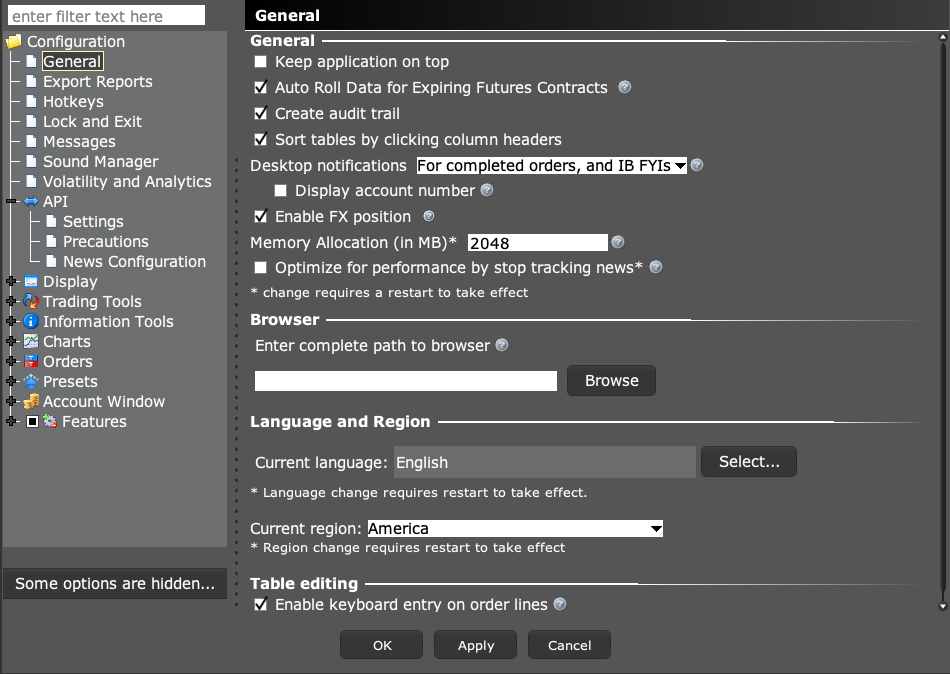Viewport: 950px width, 674px height.
Task: Toggle Enable keyboard entry on order lines
Action: pos(261,604)
